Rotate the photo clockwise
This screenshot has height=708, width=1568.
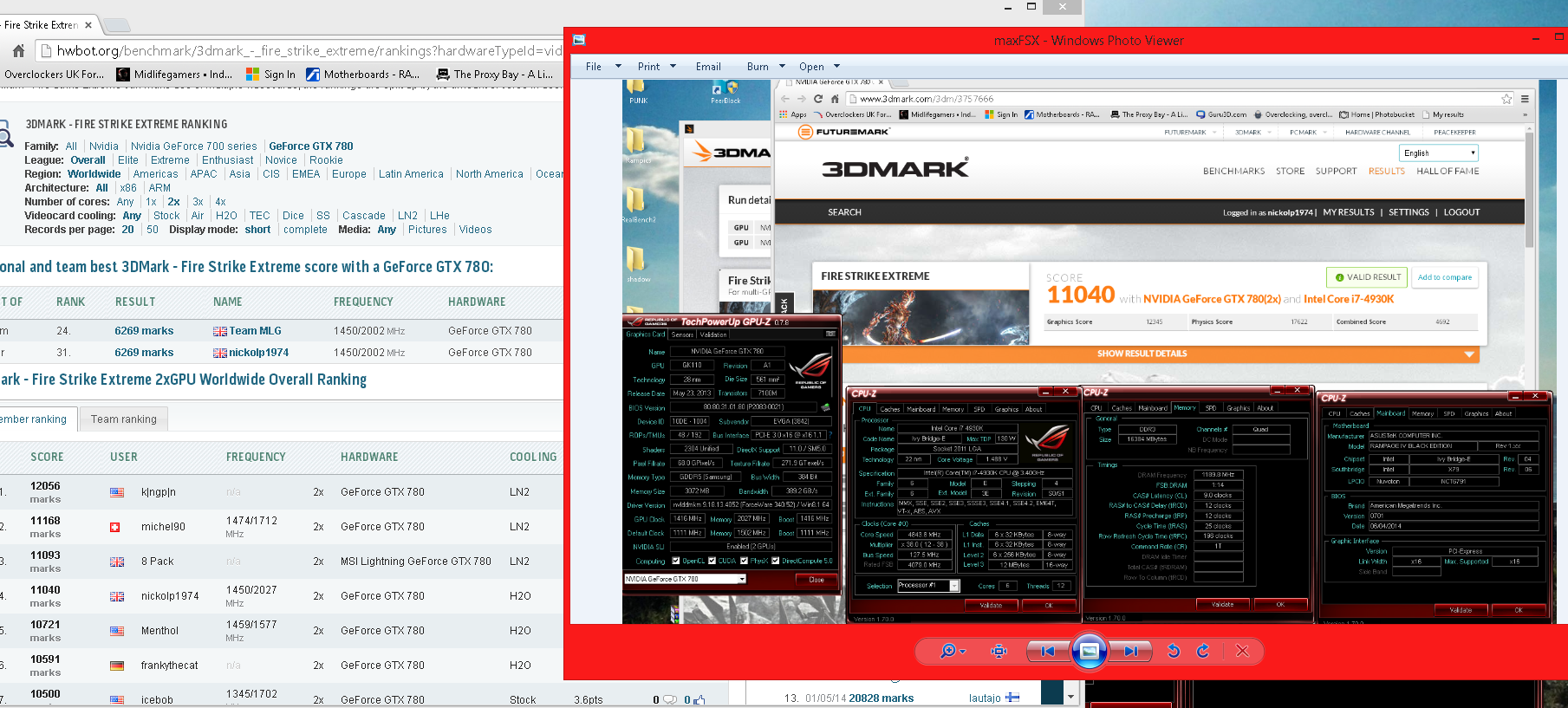[x=1203, y=651]
